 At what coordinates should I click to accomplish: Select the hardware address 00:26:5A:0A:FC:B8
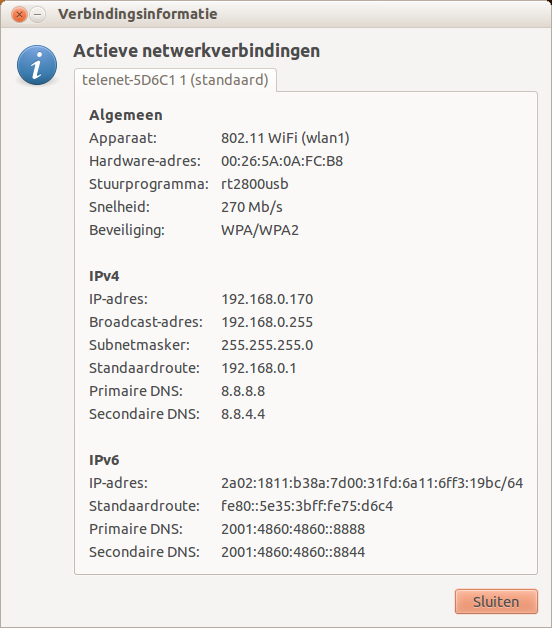[x=282, y=161]
